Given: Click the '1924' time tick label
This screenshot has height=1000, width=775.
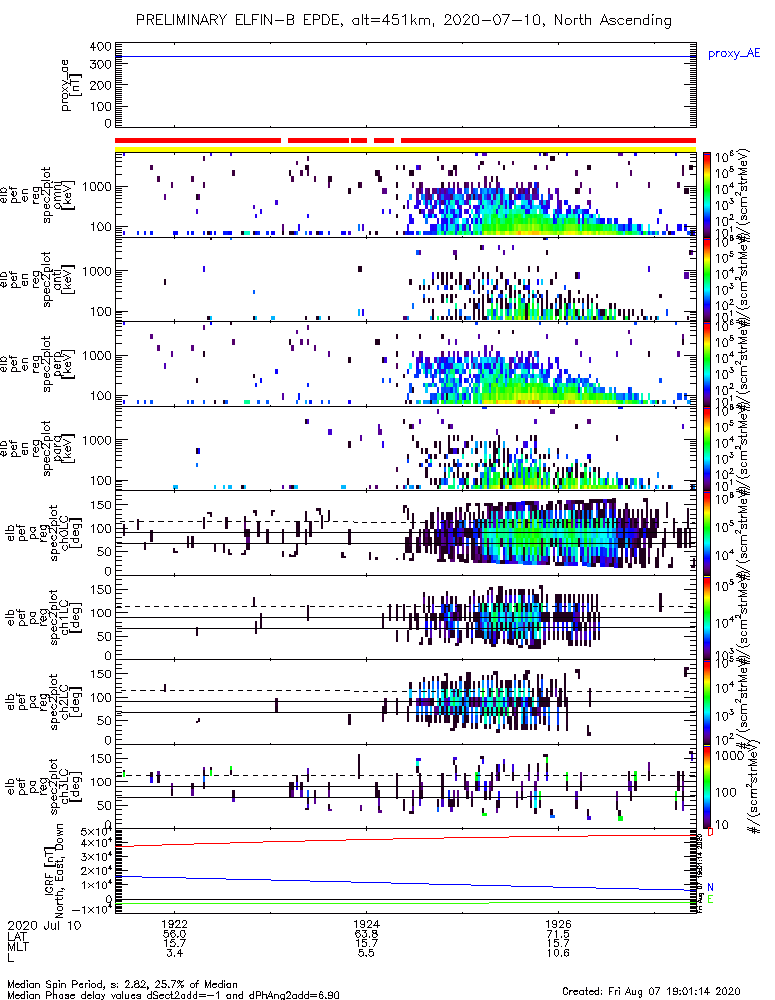Looking at the screenshot, I should tap(366, 924).
